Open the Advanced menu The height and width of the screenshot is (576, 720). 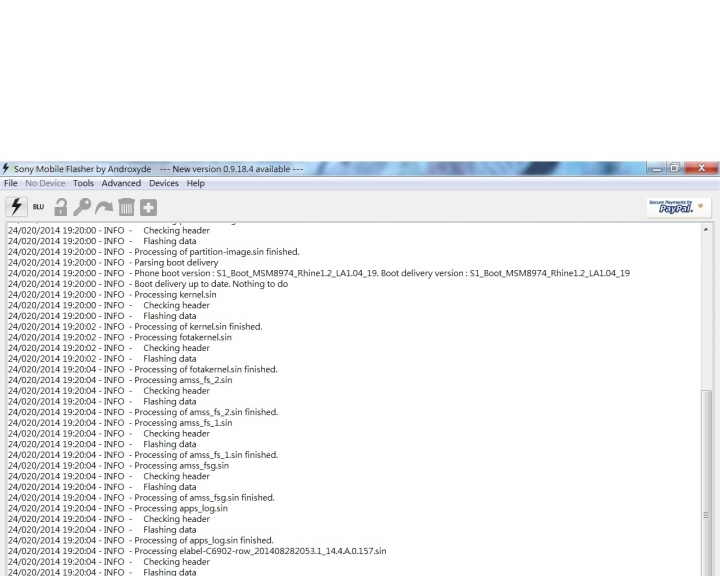[x=121, y=183]
